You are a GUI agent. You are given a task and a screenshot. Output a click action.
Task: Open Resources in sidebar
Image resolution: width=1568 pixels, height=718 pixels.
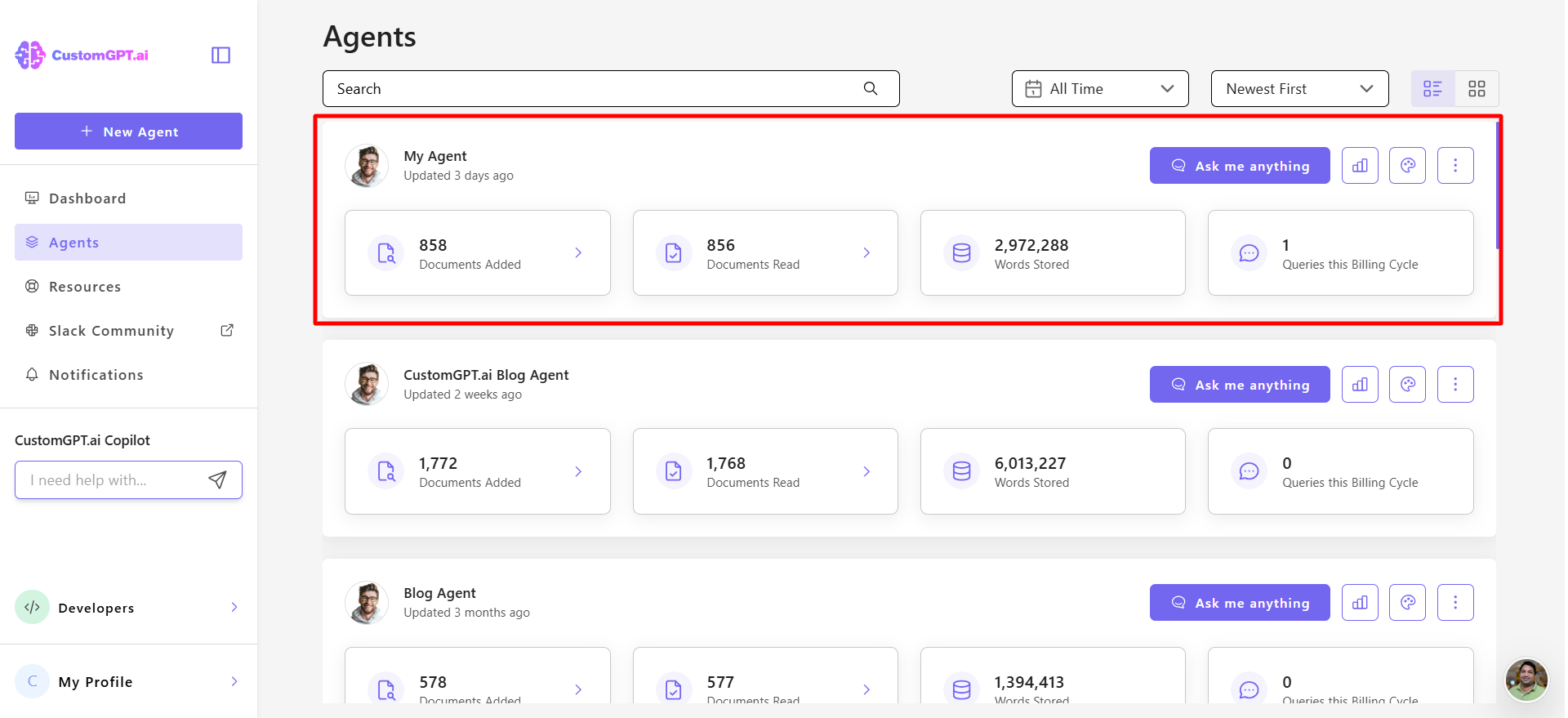(x=128, y=287)
